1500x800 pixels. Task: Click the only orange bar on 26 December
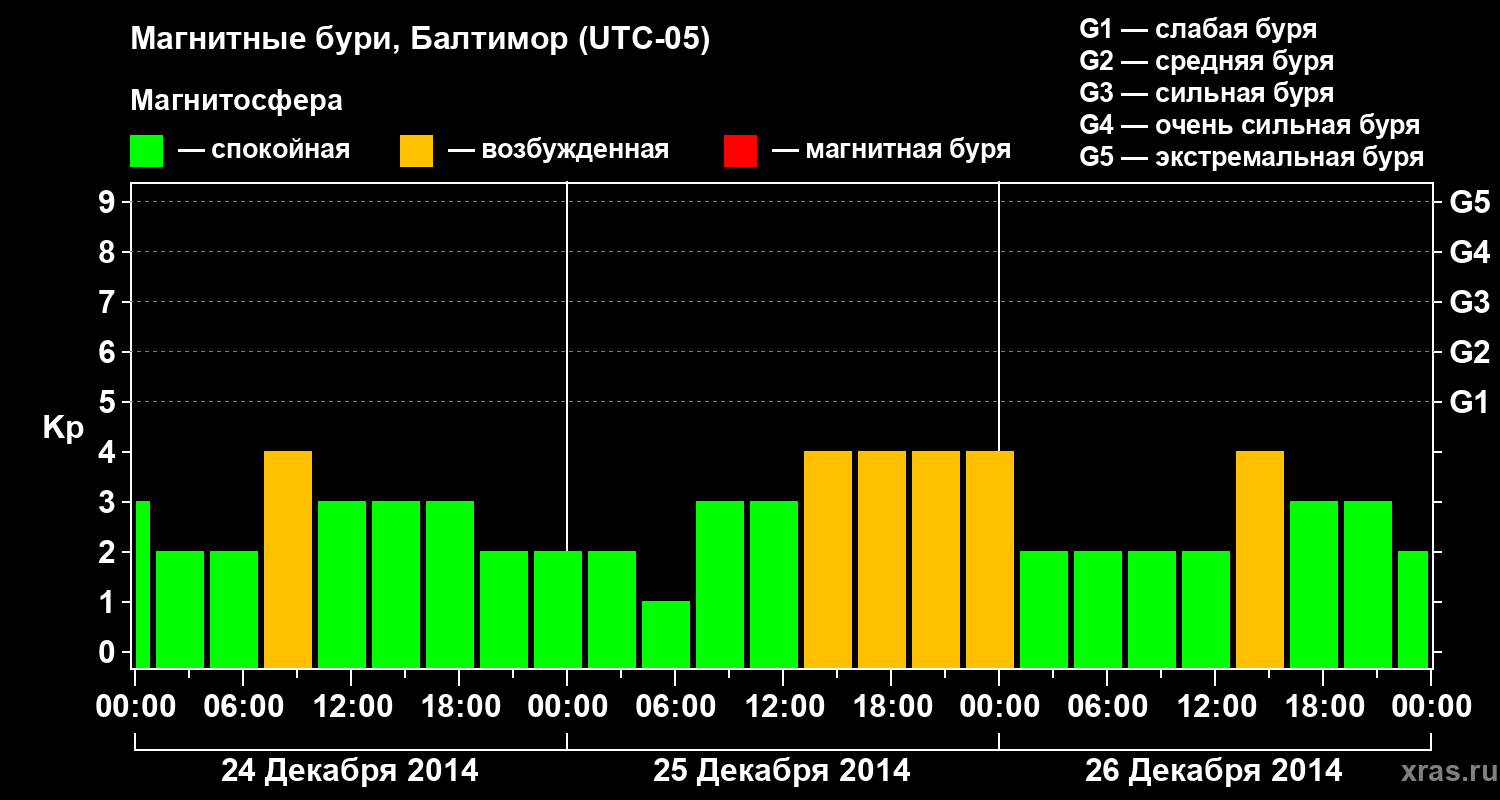[1260, 559]
